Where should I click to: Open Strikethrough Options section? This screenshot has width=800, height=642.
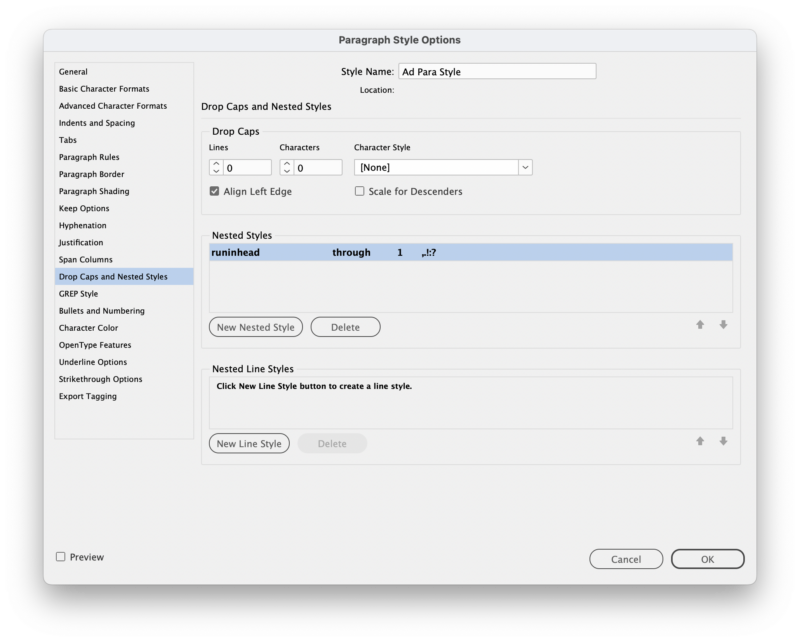(124, 379)
